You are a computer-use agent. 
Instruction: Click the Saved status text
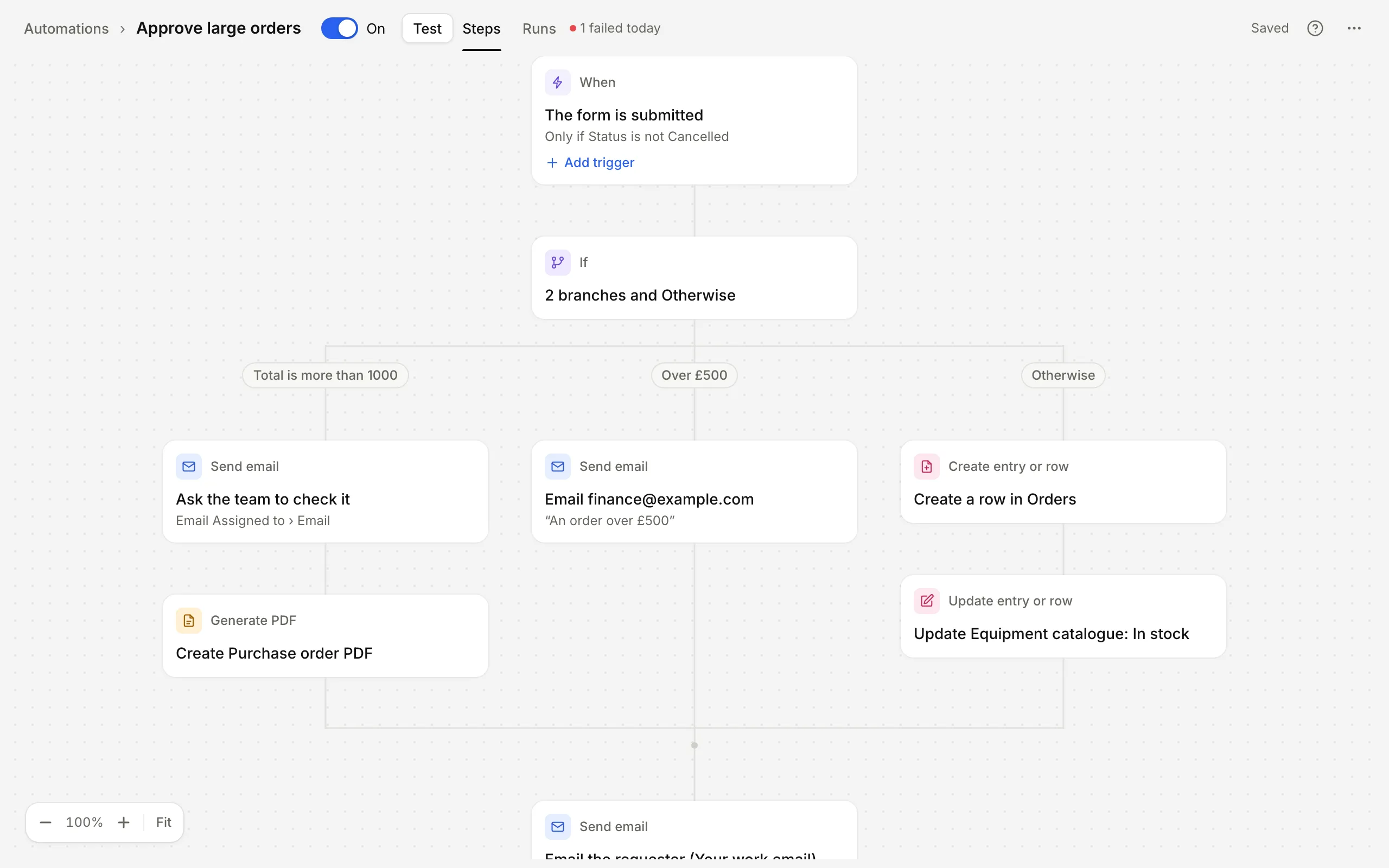1270,28
